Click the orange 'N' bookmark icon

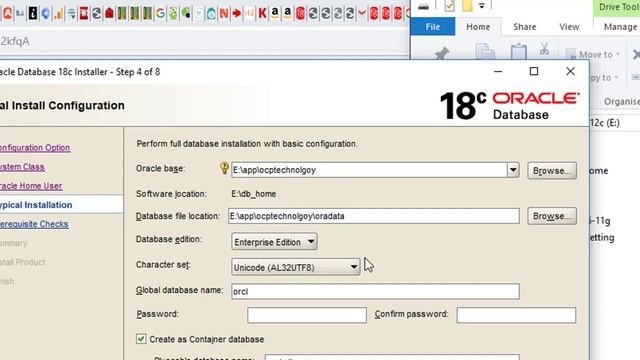click(x=224, y=13)
